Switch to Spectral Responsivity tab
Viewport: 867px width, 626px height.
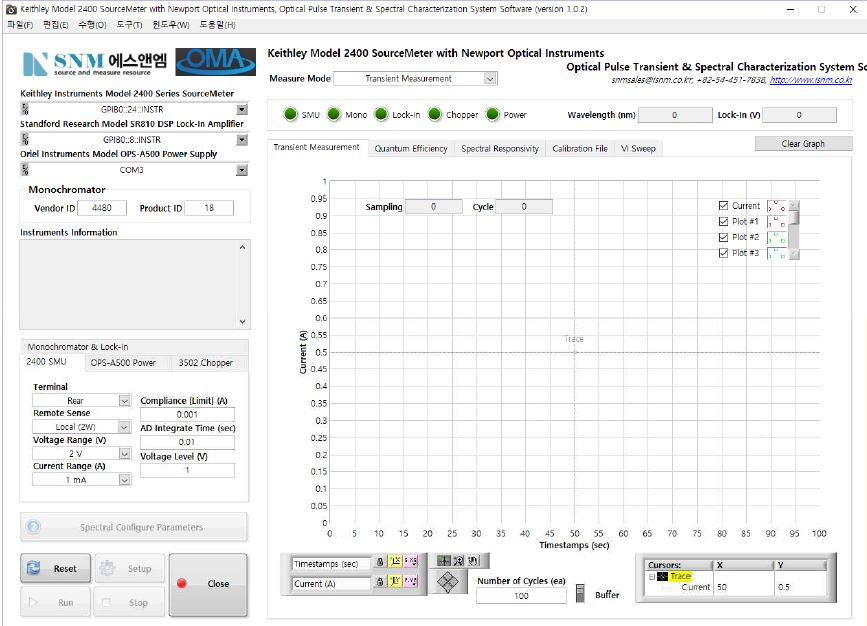[500, 148]
